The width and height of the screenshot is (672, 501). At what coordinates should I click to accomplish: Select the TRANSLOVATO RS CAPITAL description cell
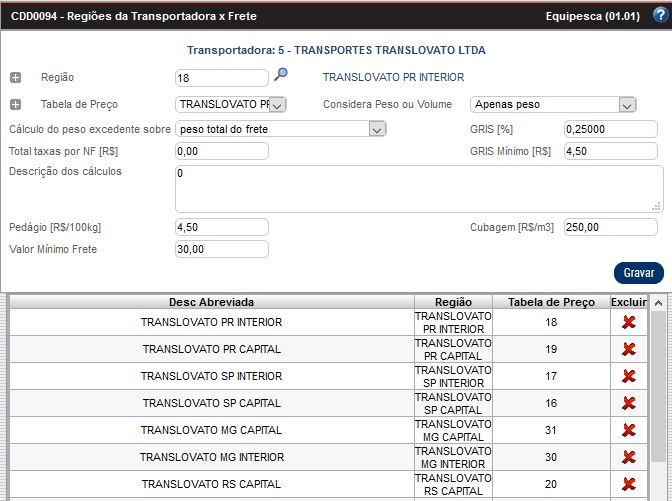click(x=212, y=484)
